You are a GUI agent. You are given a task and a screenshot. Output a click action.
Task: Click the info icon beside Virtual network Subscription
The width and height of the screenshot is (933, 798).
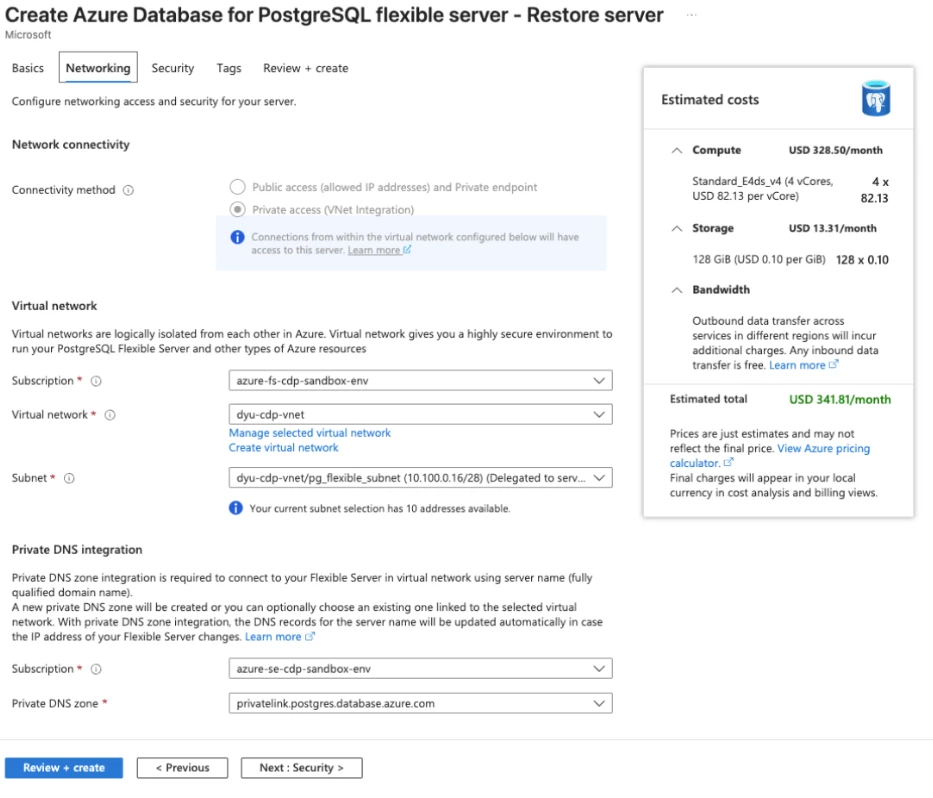(96, 381)
